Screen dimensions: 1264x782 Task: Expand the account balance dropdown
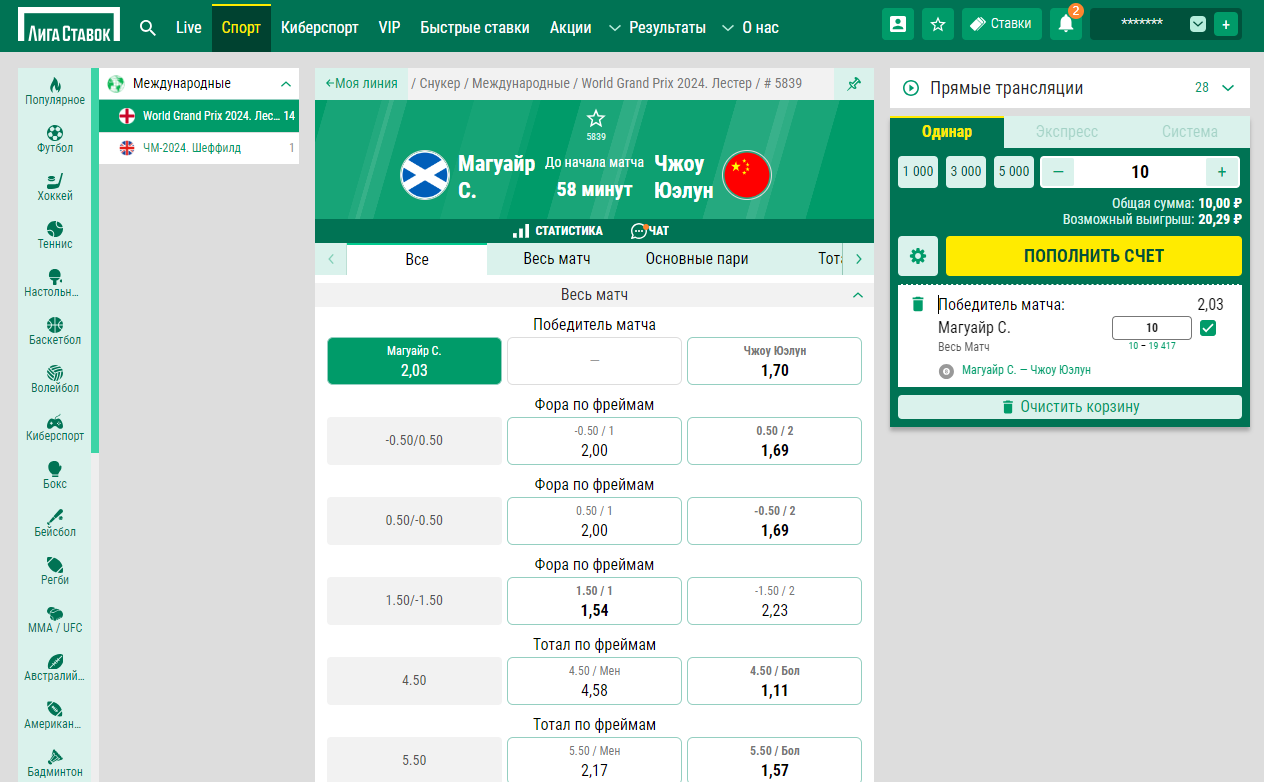[1198, 24]
